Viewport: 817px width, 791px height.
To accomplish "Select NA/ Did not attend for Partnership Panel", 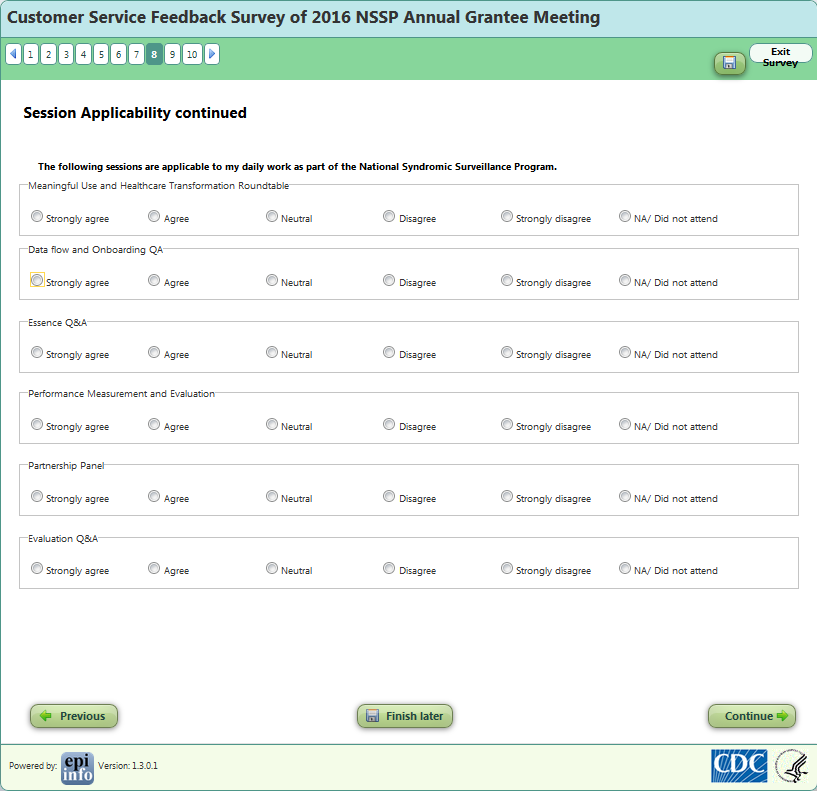I will [x=625, y=496].
